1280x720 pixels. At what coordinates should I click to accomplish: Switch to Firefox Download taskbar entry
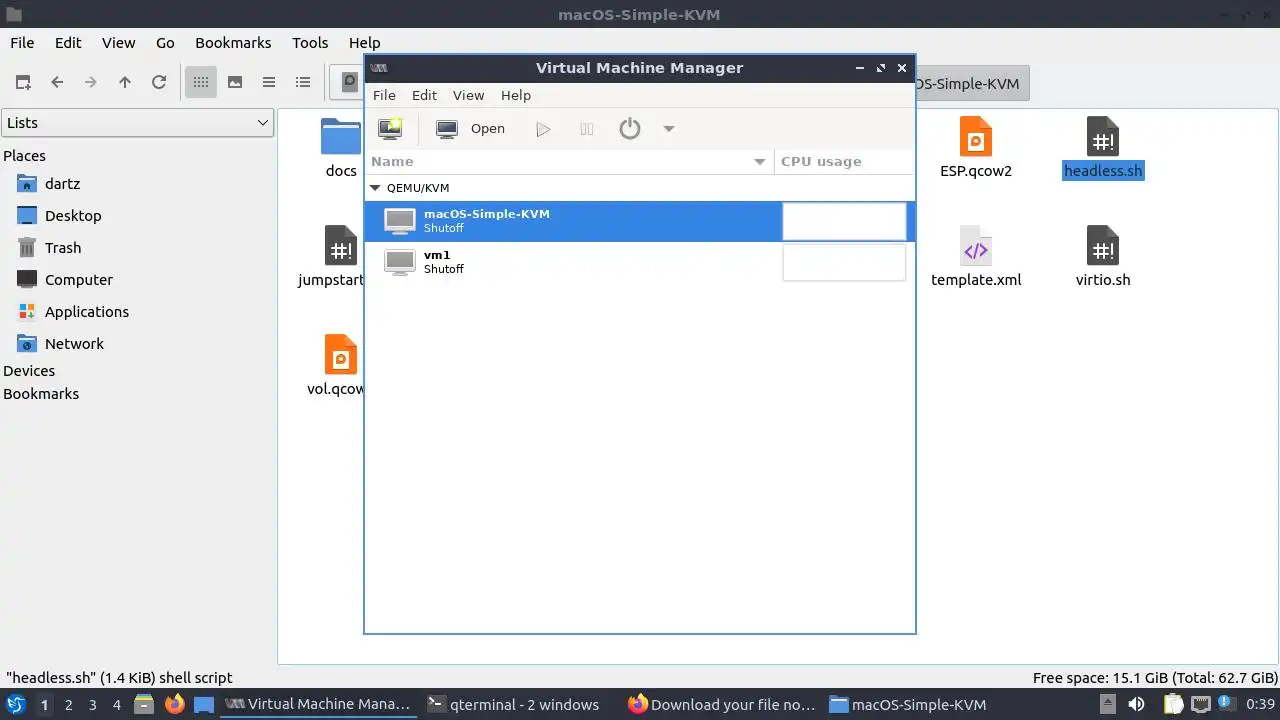tap(722, 704)
